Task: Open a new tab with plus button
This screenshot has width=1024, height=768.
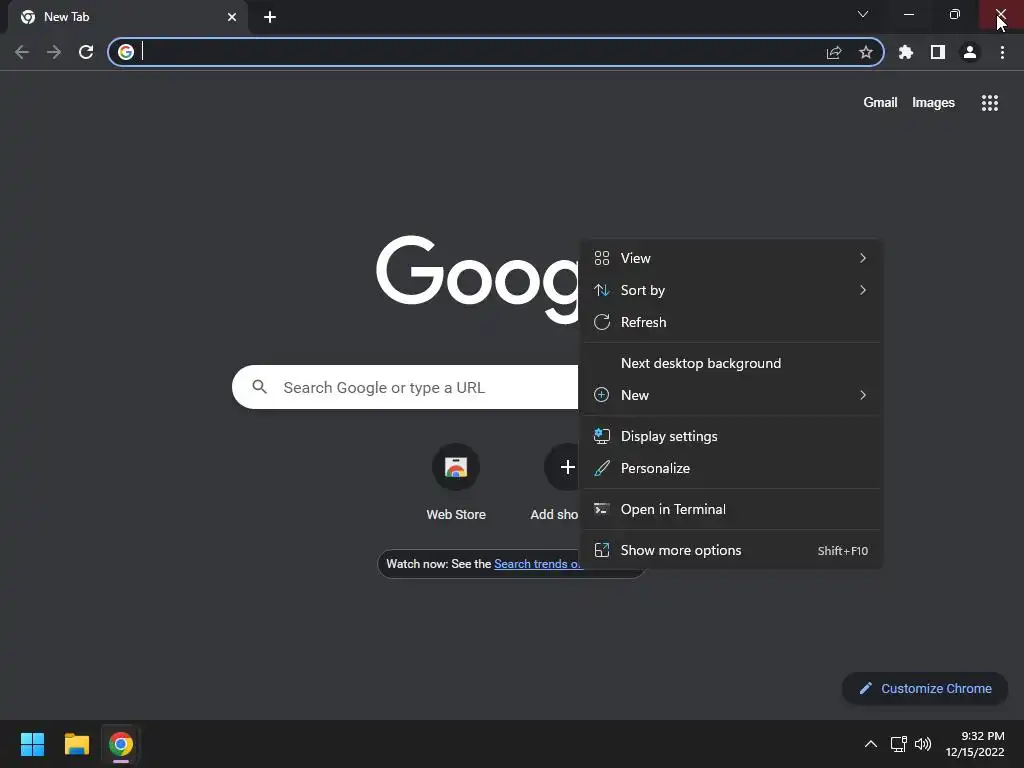Action: click(270, 17)
